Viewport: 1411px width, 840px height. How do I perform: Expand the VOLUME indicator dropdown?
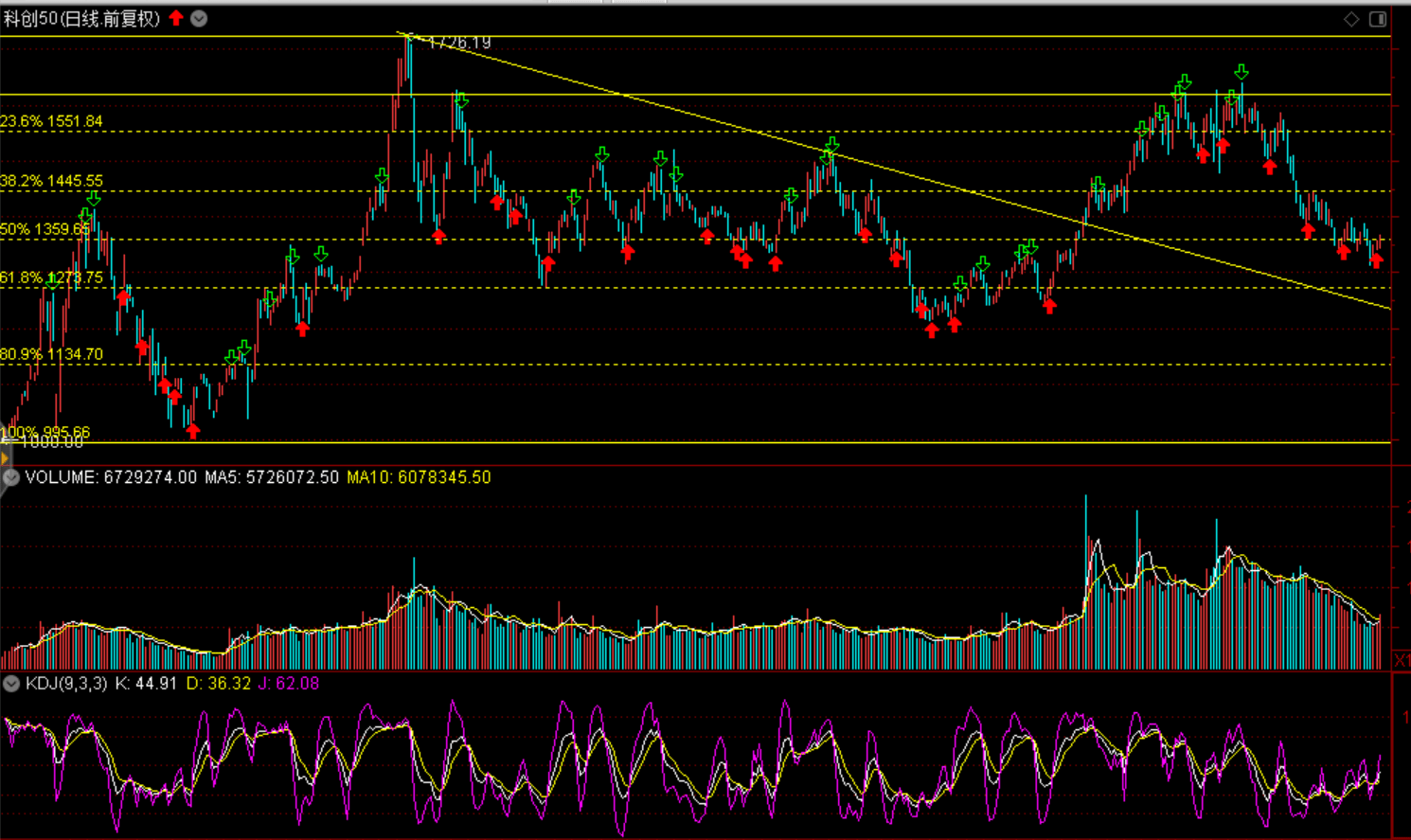(10, 478)
